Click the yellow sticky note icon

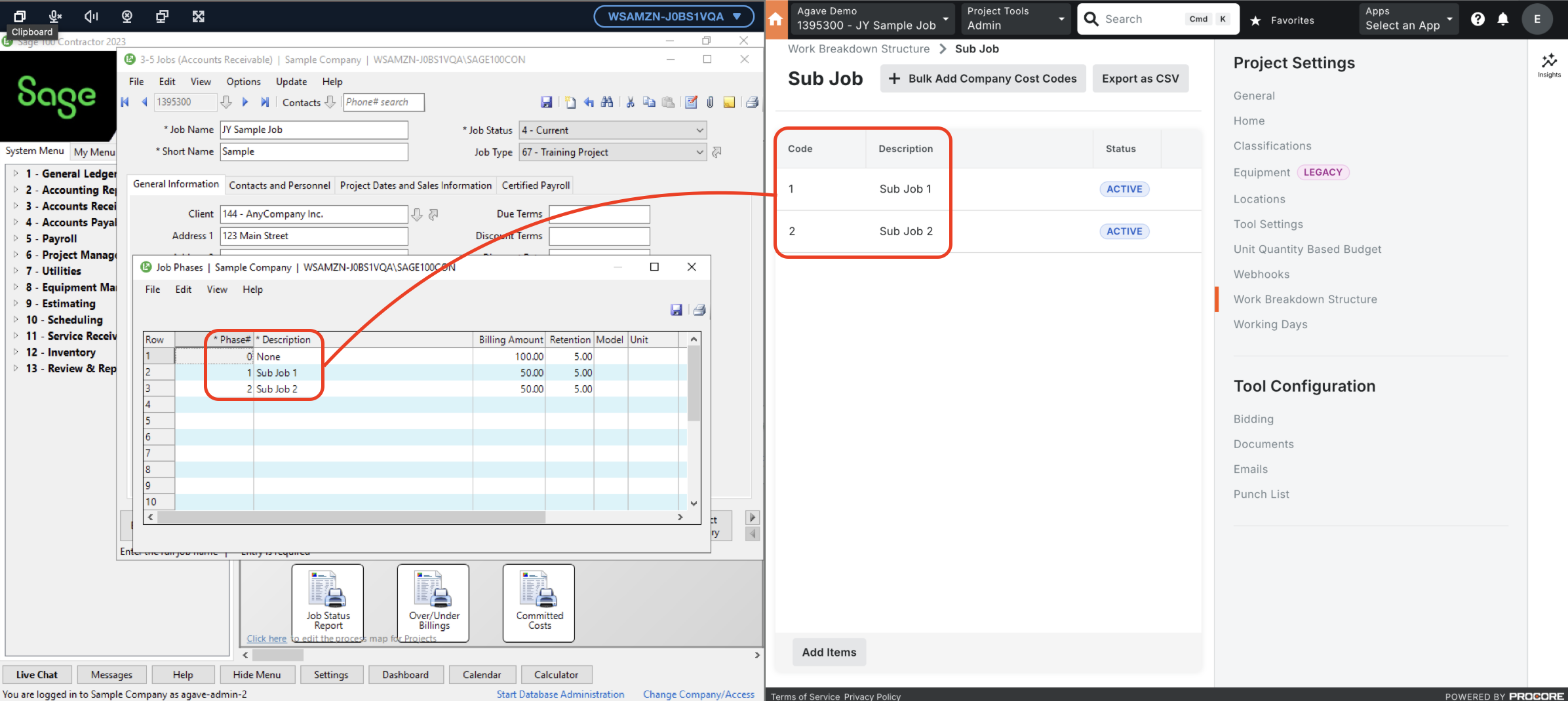730,102
